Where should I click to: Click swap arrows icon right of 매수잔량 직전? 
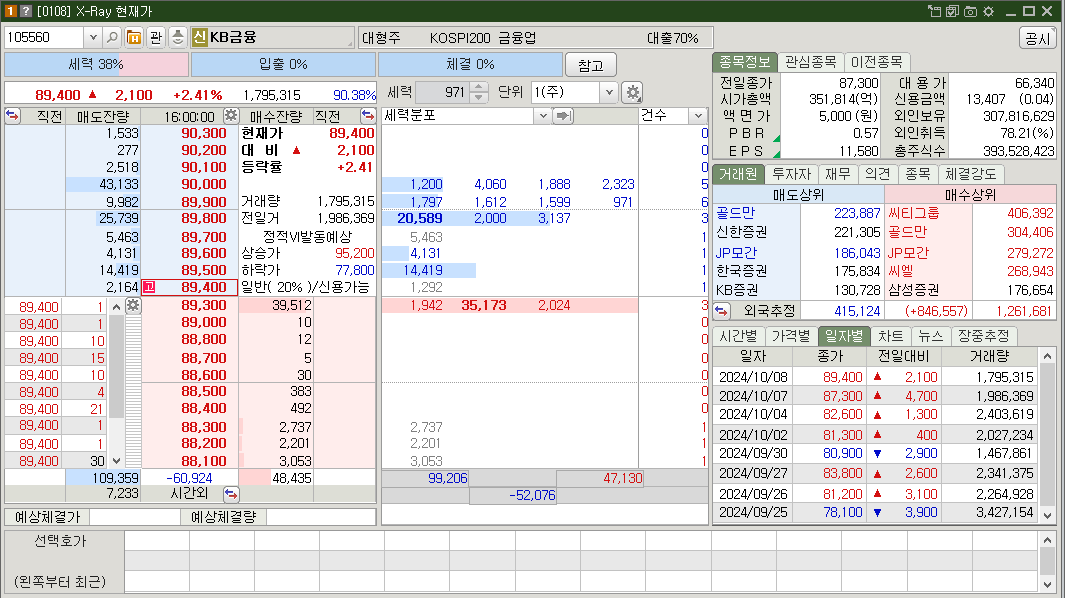tap(367, 116)
